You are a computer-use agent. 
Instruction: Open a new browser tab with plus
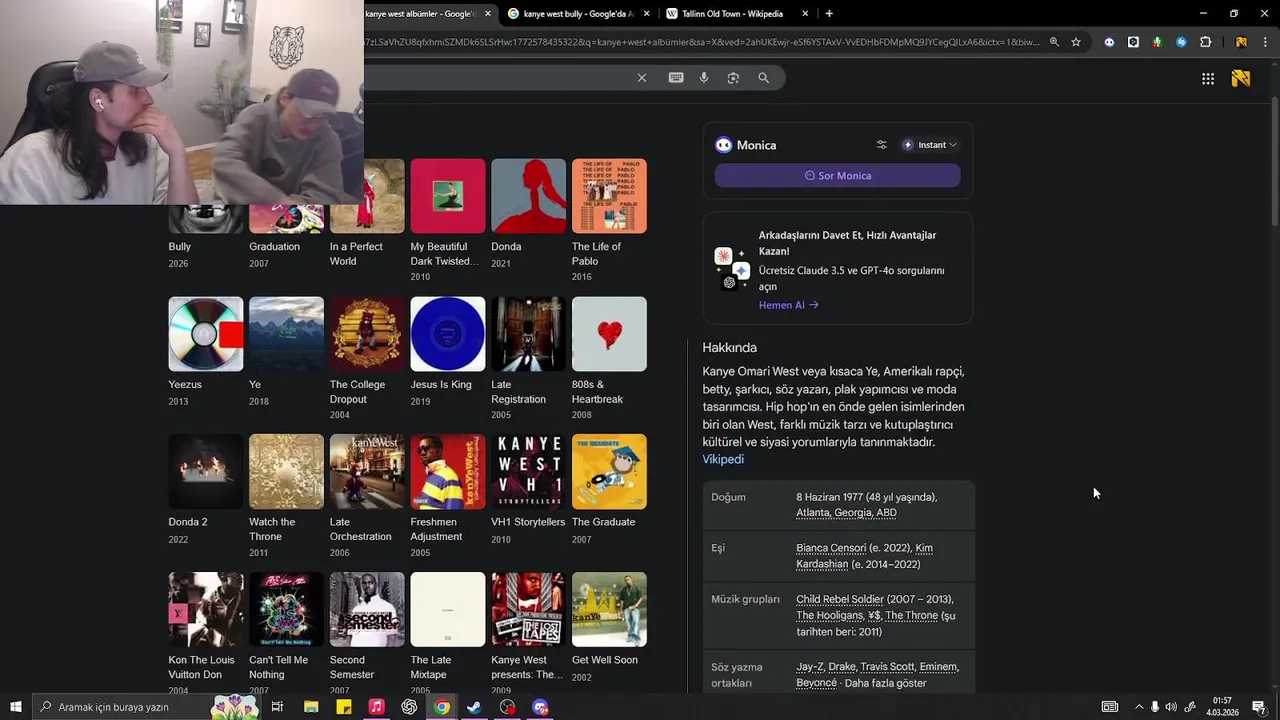(x=829, y=13)
